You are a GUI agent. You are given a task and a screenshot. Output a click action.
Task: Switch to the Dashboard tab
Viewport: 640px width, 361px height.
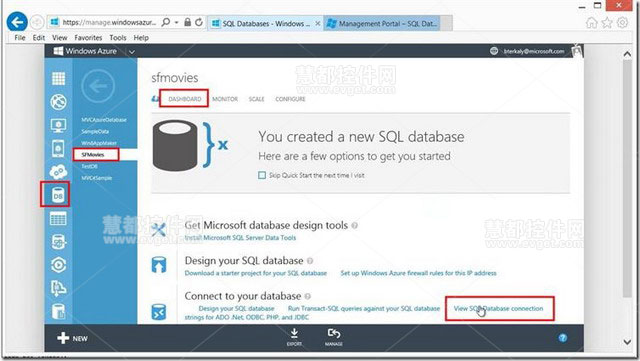click(x=184, y=99)
